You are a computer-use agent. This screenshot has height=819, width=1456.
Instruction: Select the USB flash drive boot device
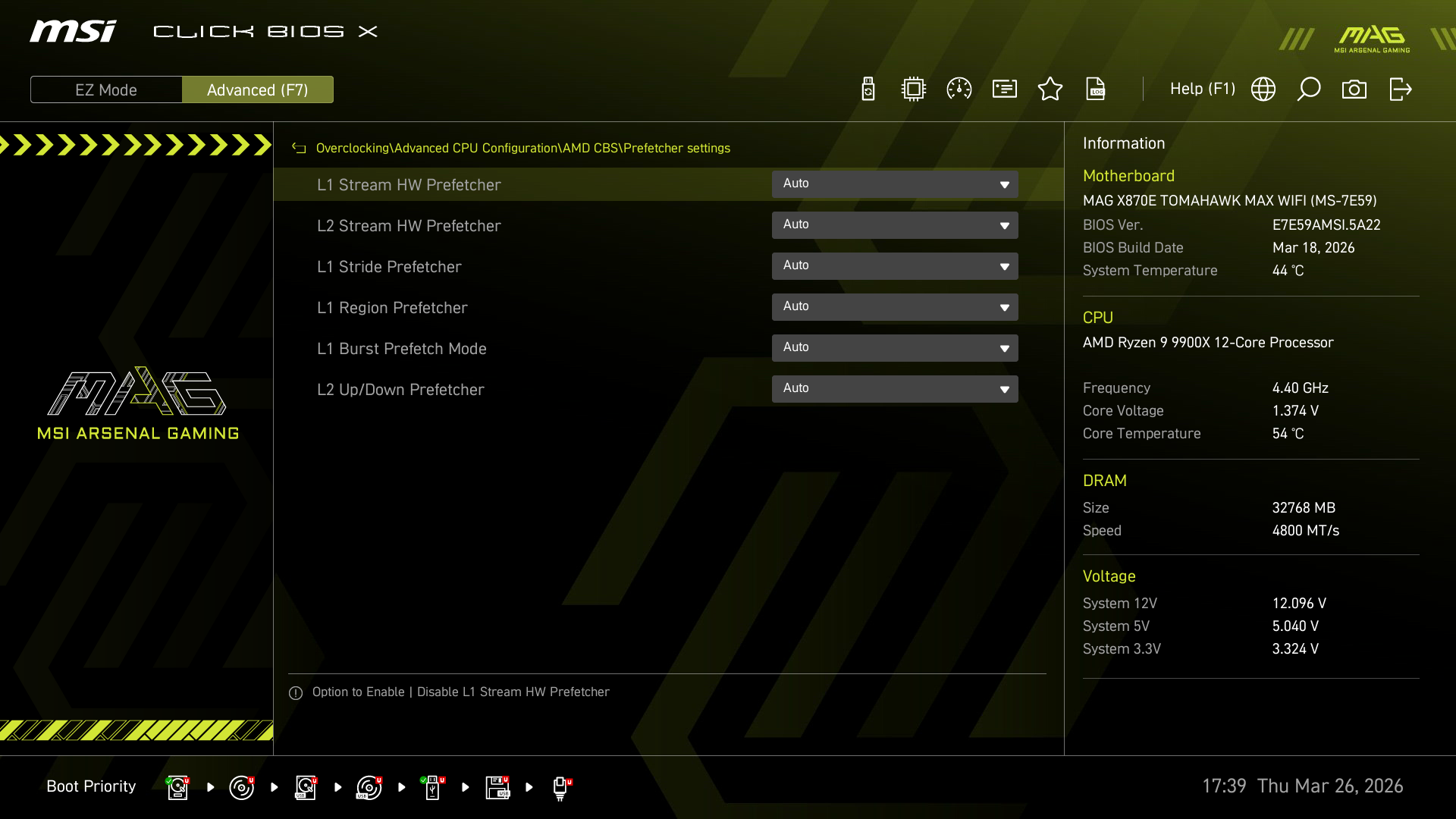click(x=432, y=787)
